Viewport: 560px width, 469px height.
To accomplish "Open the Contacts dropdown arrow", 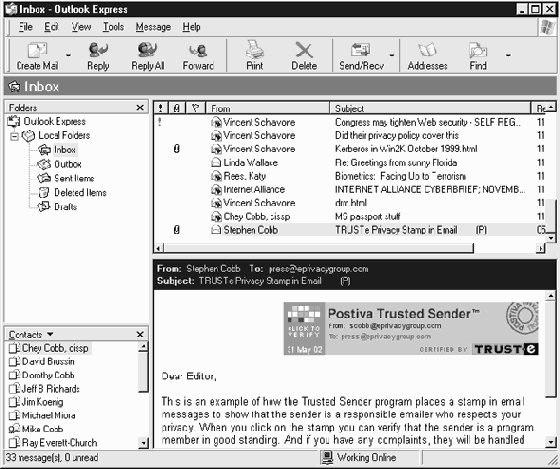I will [50, 334].
